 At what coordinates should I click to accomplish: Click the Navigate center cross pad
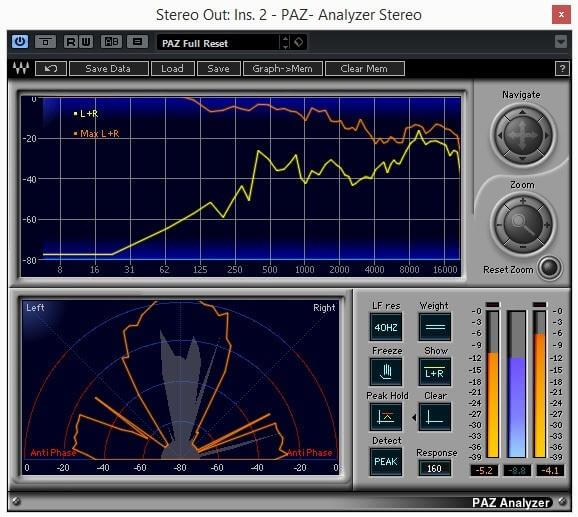click(x=523, y=135)
